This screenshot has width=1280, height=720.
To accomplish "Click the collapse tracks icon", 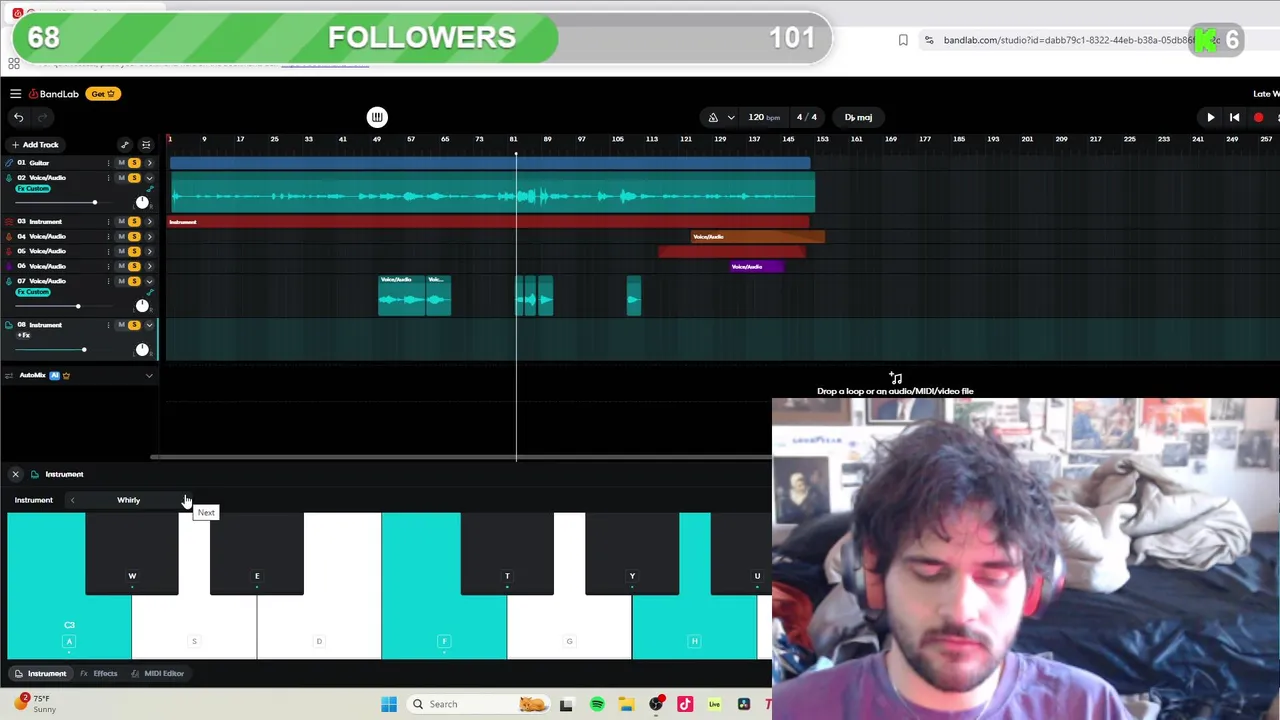I will 146,145.
